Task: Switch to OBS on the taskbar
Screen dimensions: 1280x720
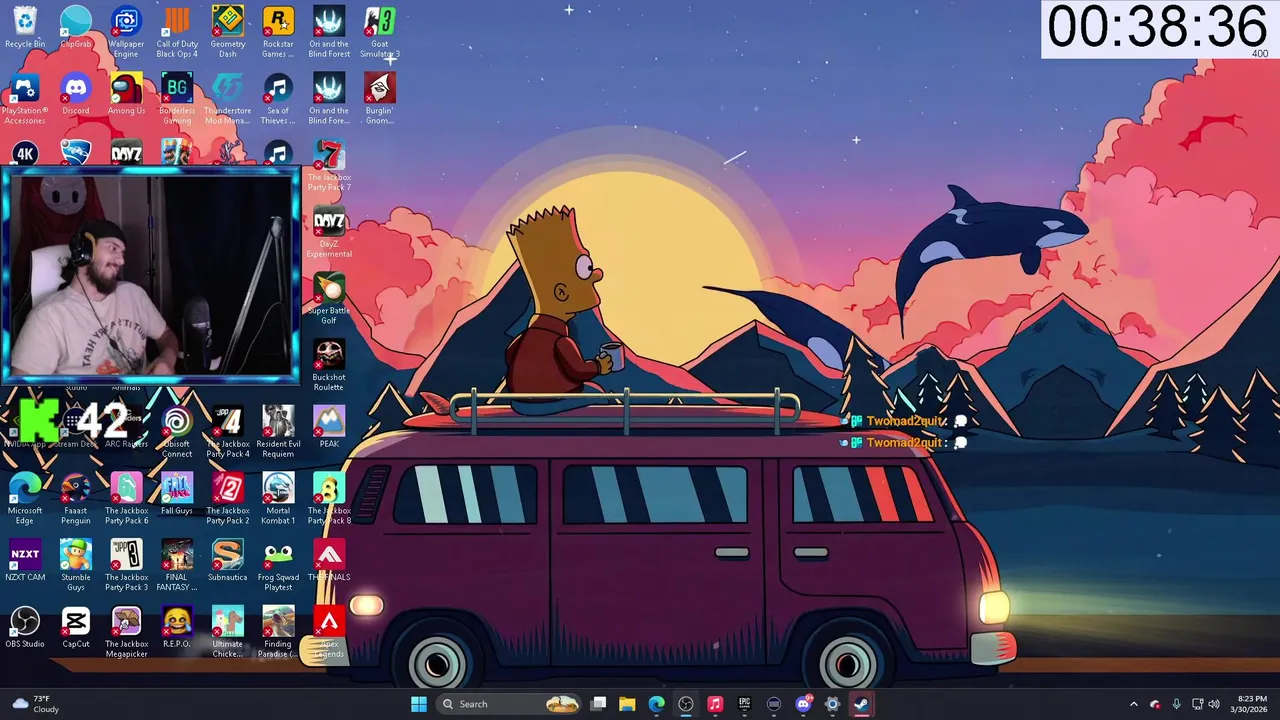Action: (x=686, y=704)
